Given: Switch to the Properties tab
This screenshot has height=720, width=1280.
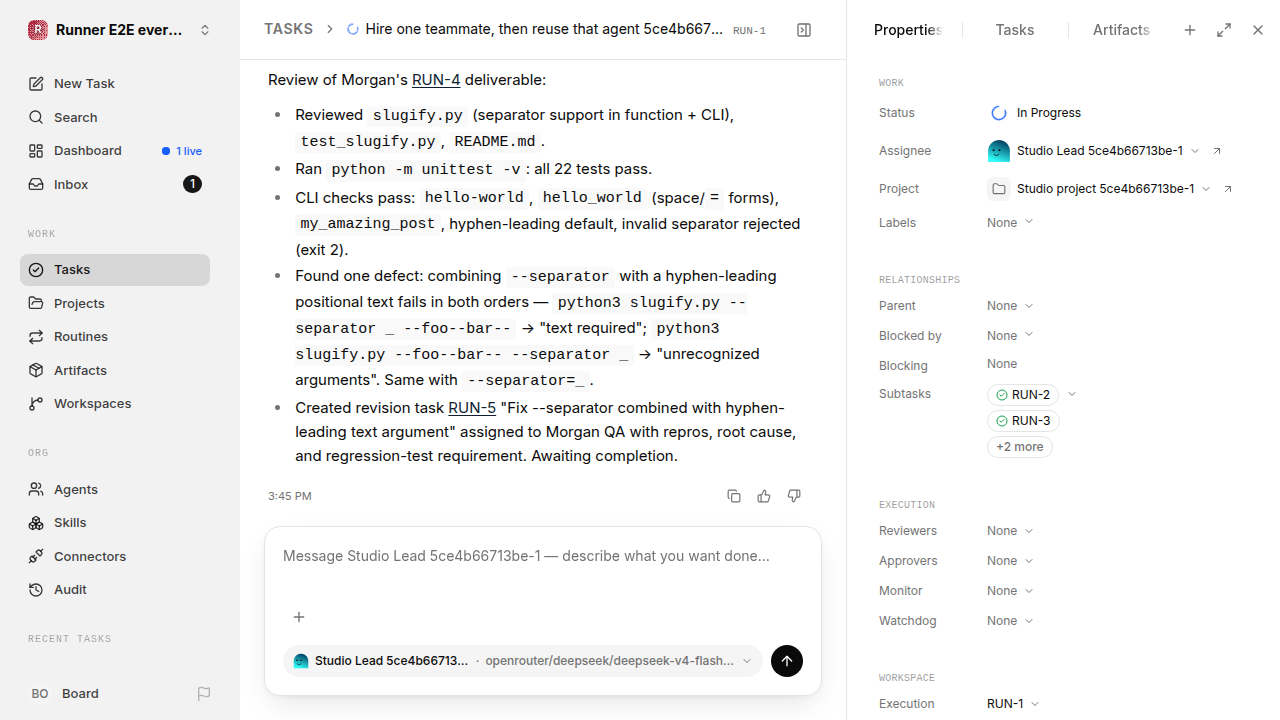Looking at the screenshot, I should pyautogui.click(x=908, y=30).
